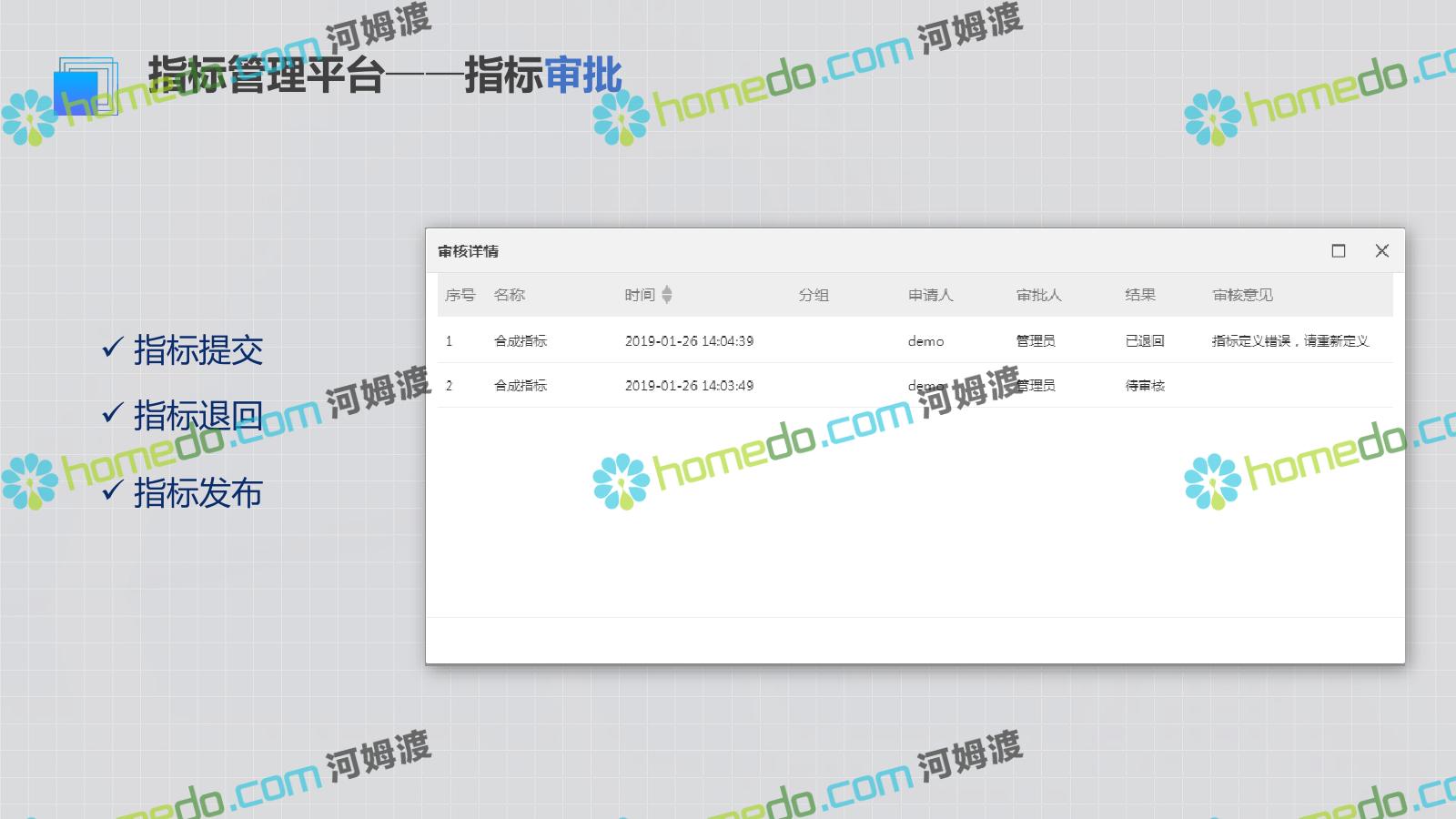Screen dimensions: 1456x819
Task: Select the 分组 column header
Action: pyautogui.click(x=814, y=295)
